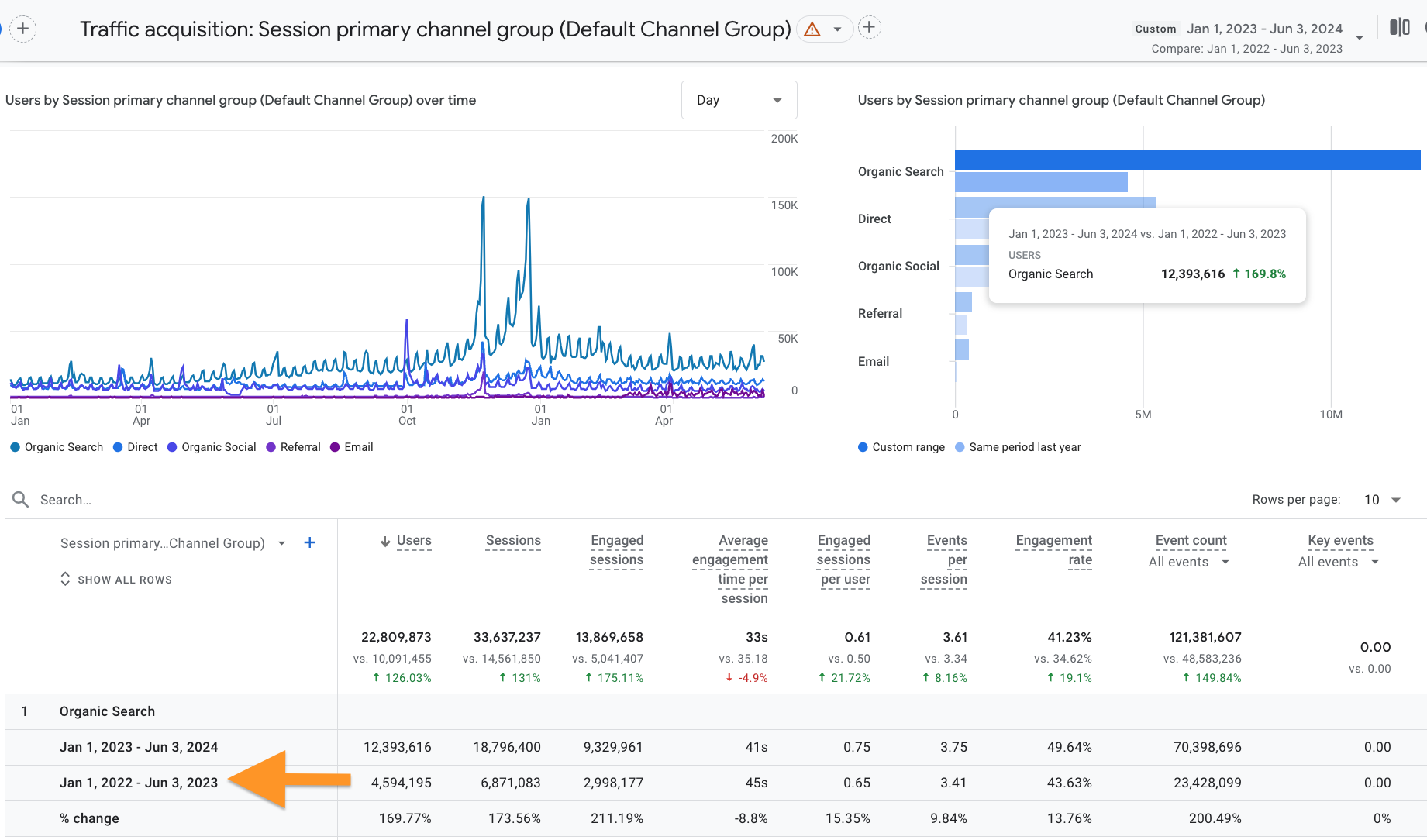Screen dimensions: 1427x840
Task: Sort table by Sessions column
Action: tap(513, 541)
